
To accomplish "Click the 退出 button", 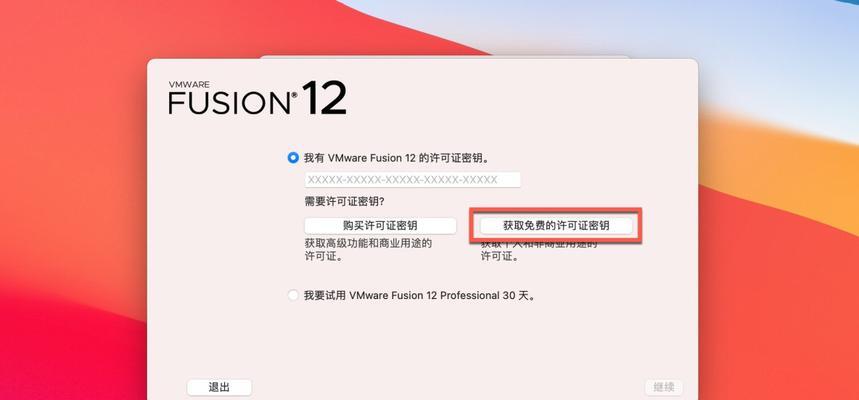I will tap(219, 387).
